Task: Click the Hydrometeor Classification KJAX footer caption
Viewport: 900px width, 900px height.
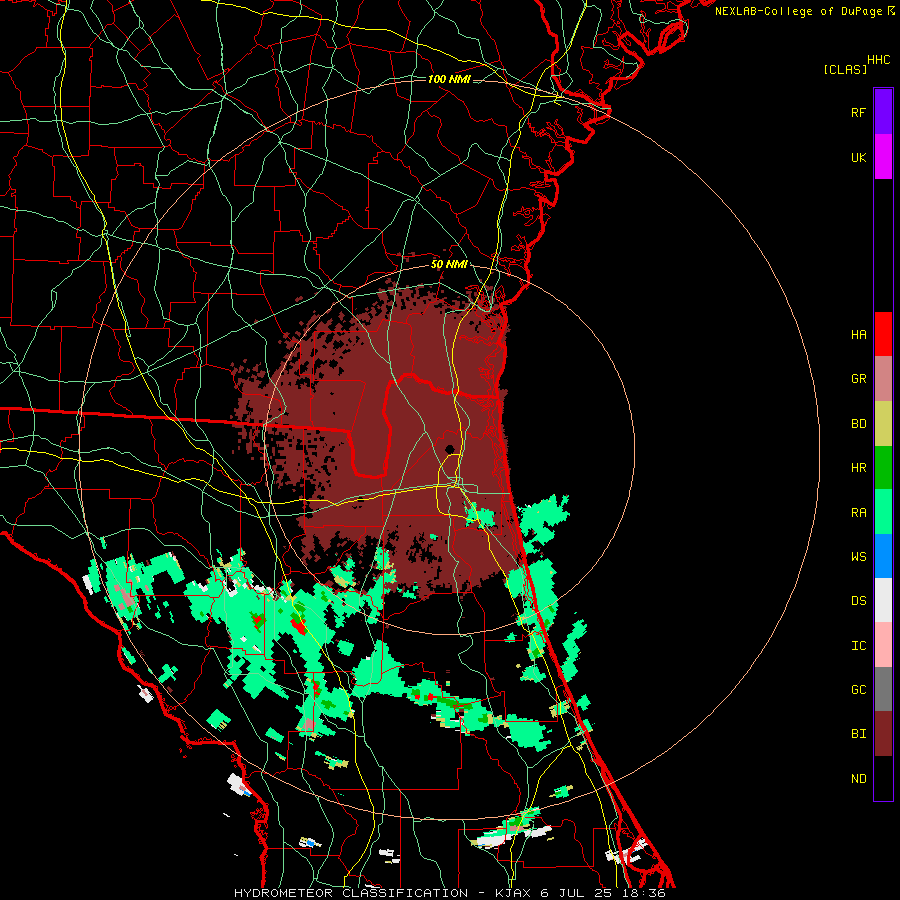Action: click(449, 893)
